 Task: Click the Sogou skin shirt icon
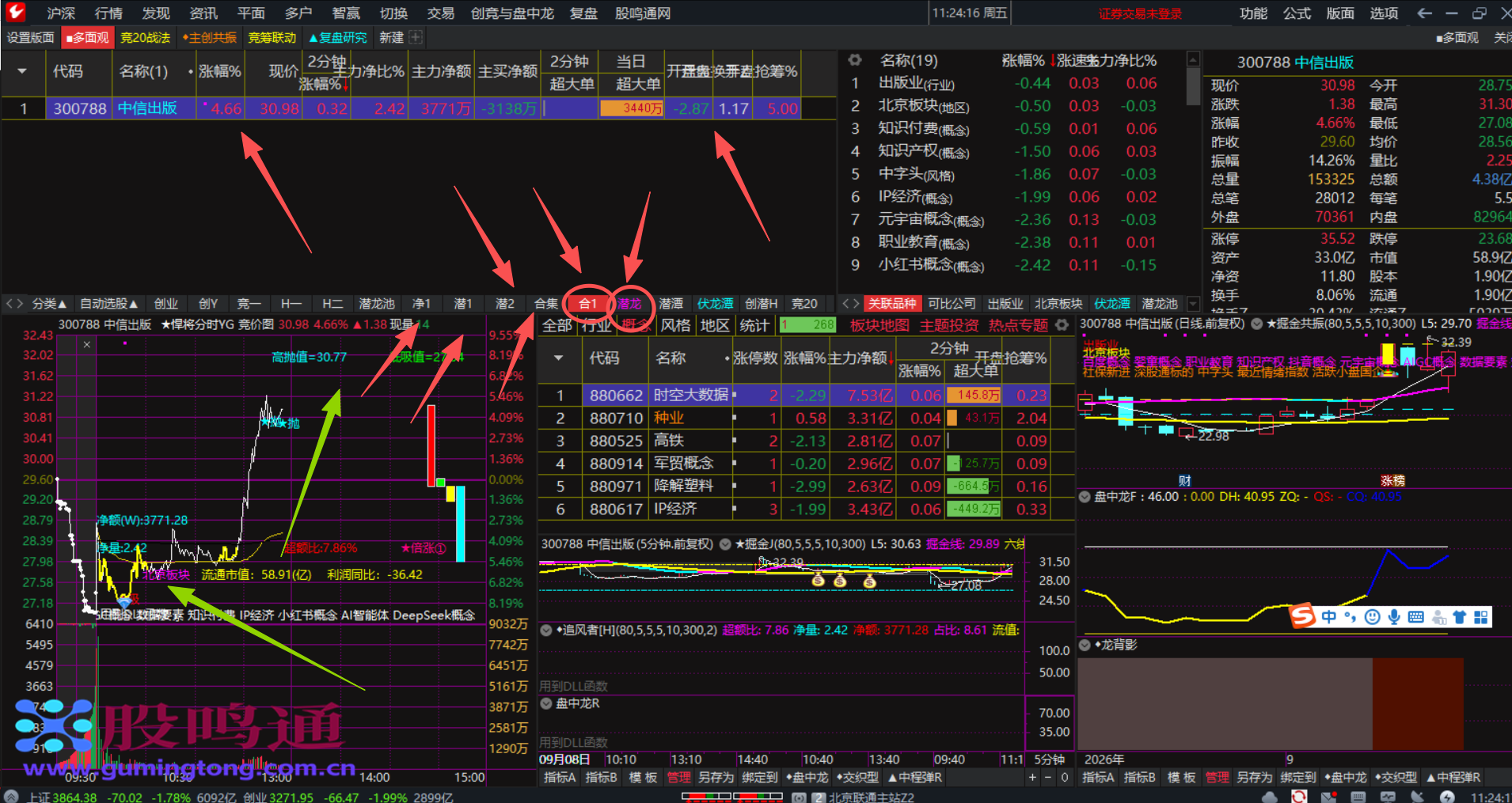(x=1460, y=617)
